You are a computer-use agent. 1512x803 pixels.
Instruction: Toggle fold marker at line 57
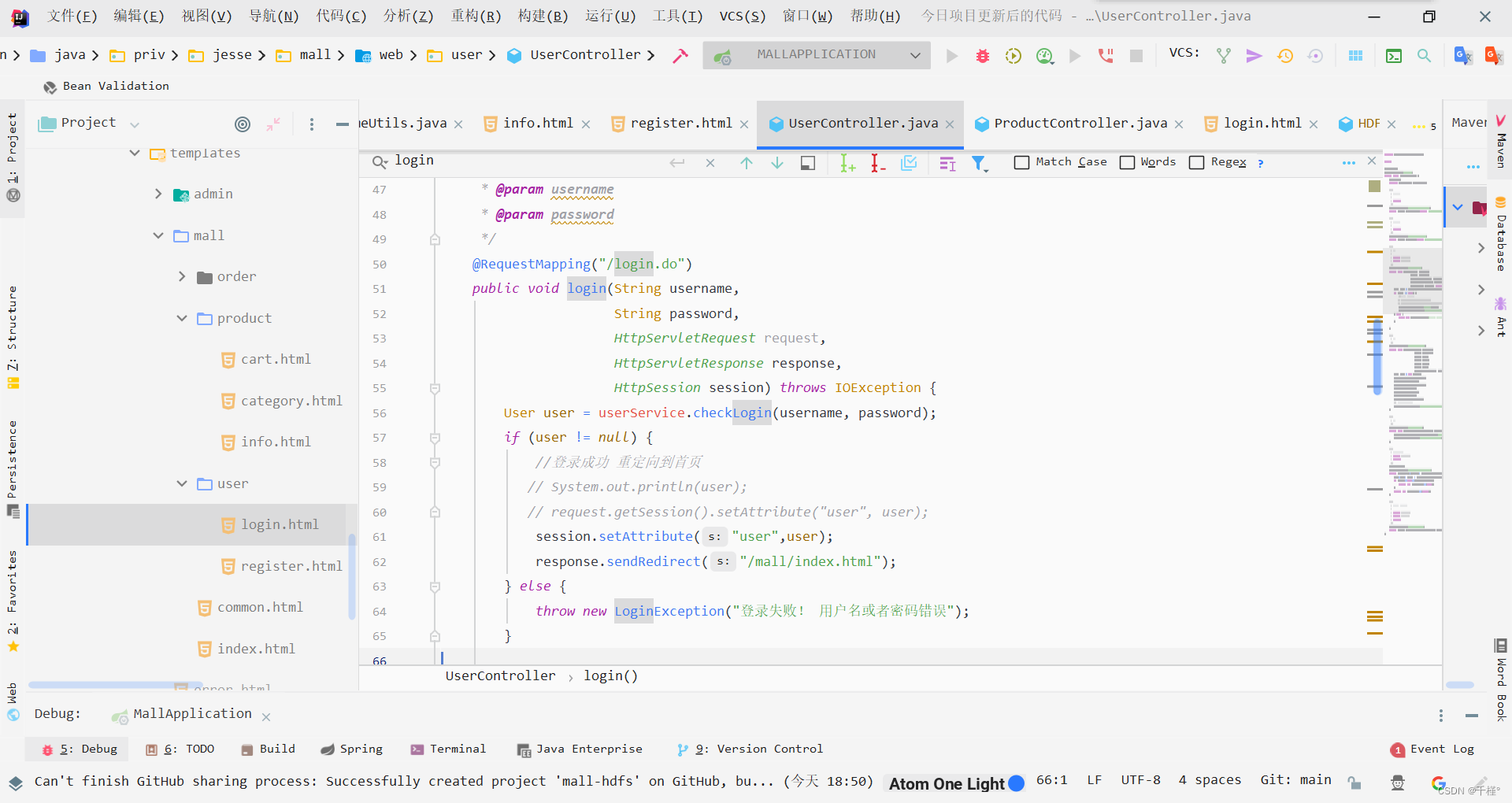[x=435, y=438]
